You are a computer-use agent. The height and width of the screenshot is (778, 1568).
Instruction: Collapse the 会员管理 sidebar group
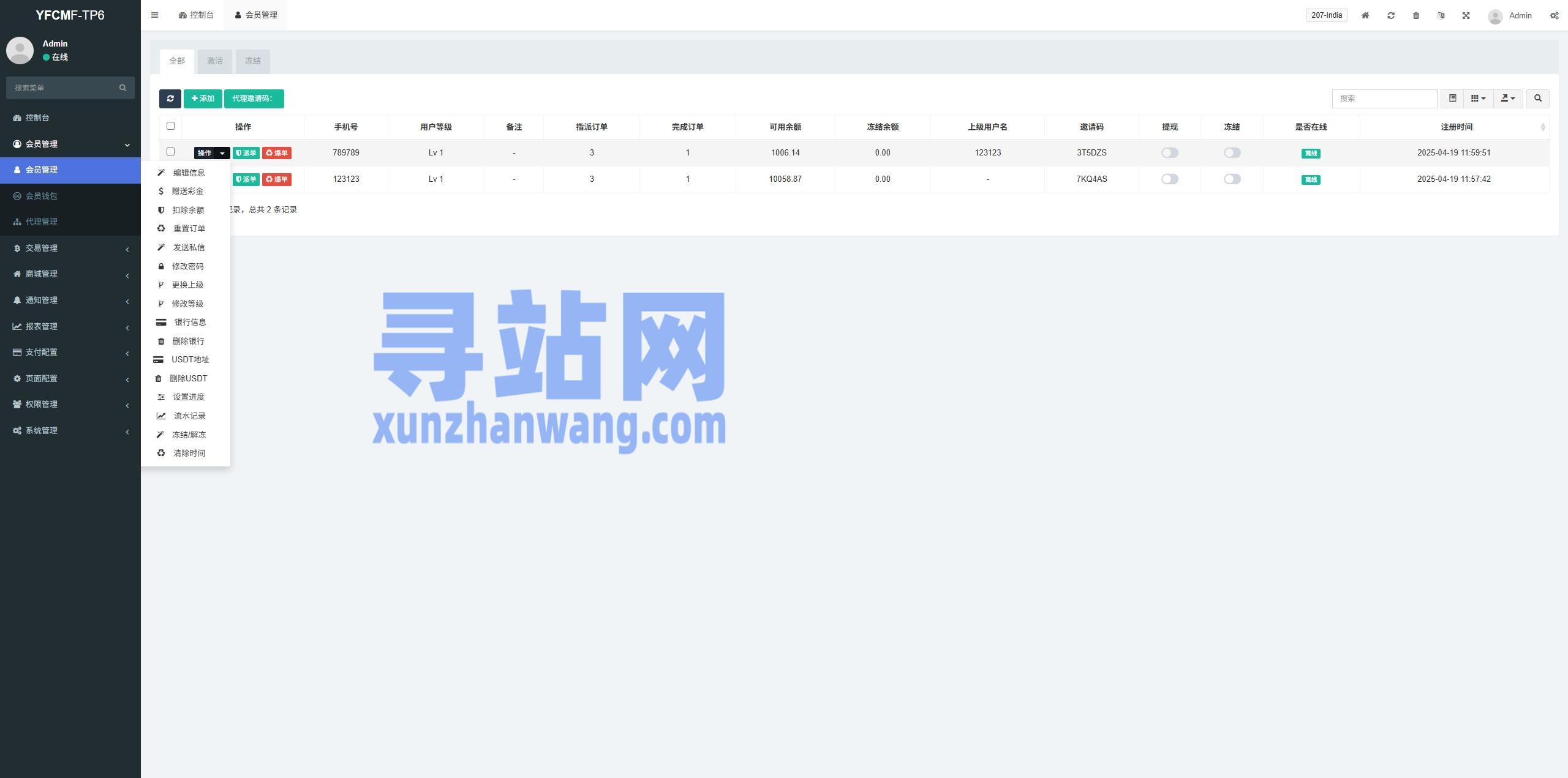coord(70,144)
